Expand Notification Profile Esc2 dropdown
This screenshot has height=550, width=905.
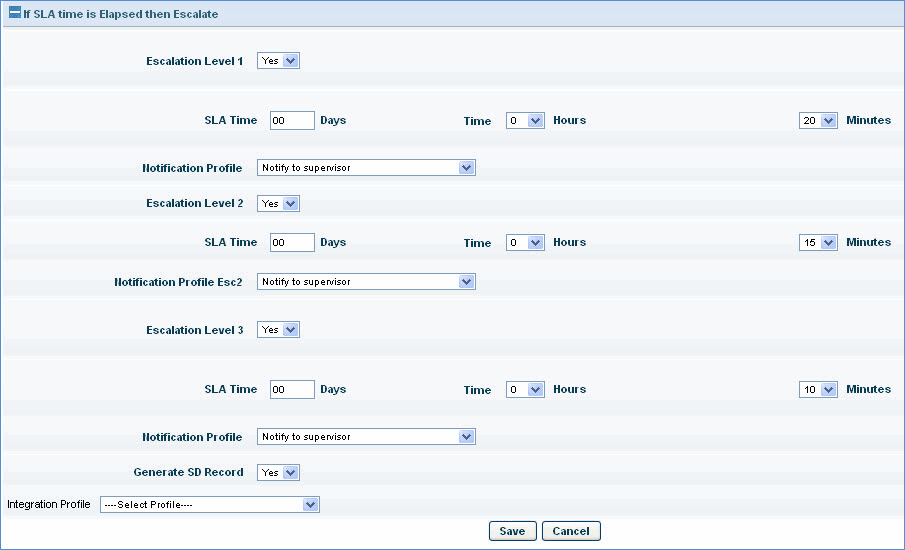(x=366, y=282)
